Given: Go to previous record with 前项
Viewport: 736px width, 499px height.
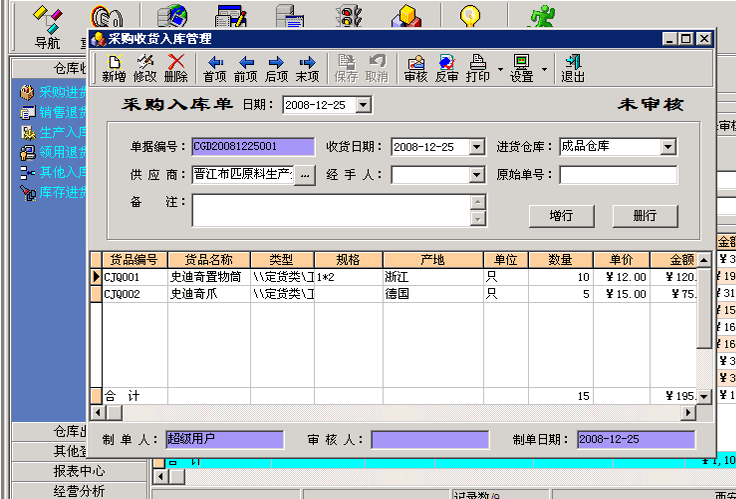Looking at the screenshot, I should tap(246, 69).
